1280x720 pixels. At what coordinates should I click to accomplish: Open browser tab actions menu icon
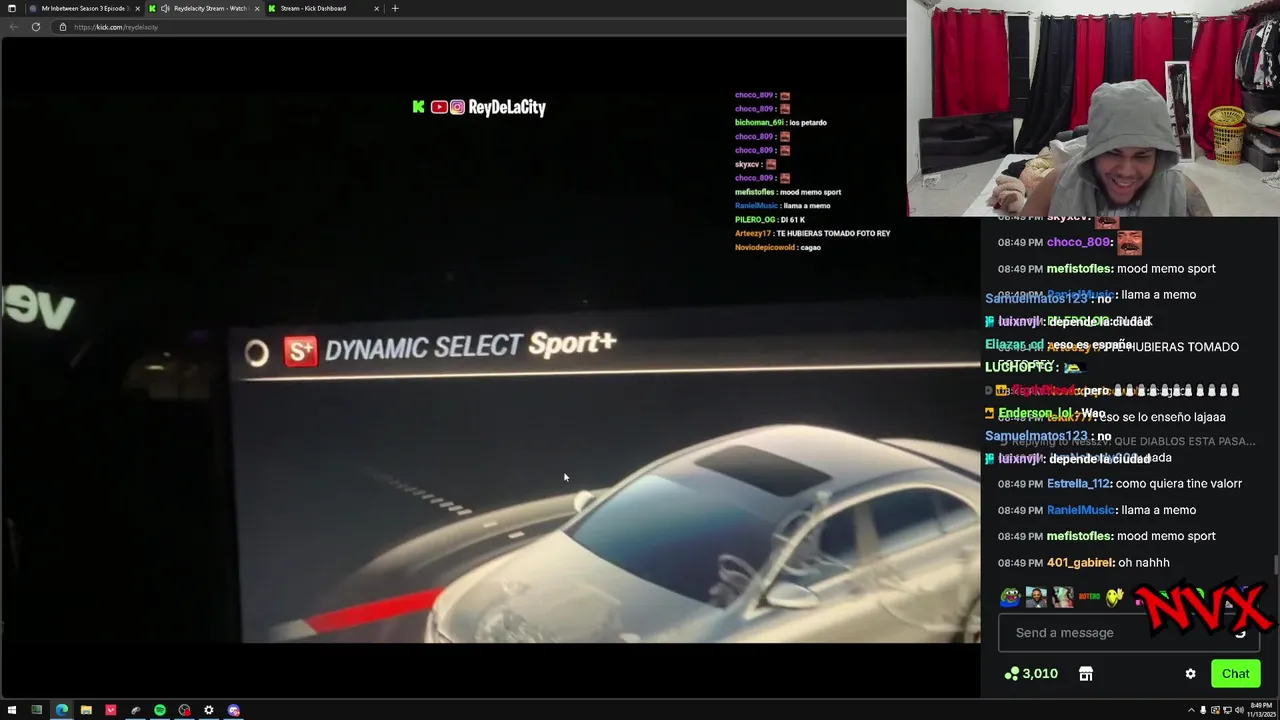[x=12, y=8]
